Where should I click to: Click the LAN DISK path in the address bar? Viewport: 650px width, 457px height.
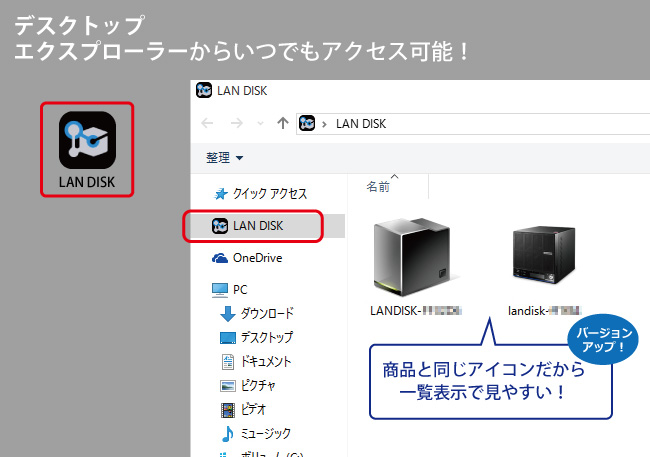pos(361,124)
